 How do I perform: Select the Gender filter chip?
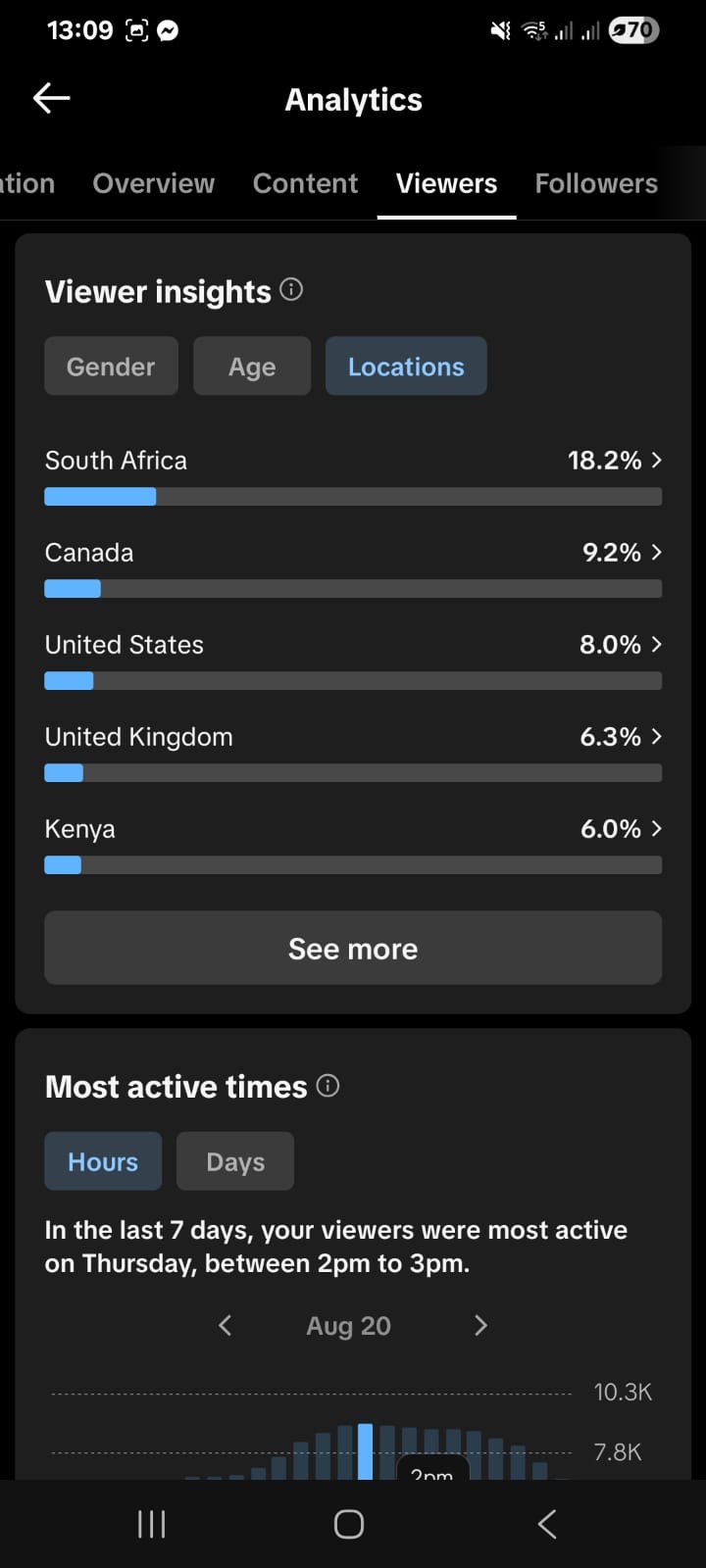tap(111, 367)
